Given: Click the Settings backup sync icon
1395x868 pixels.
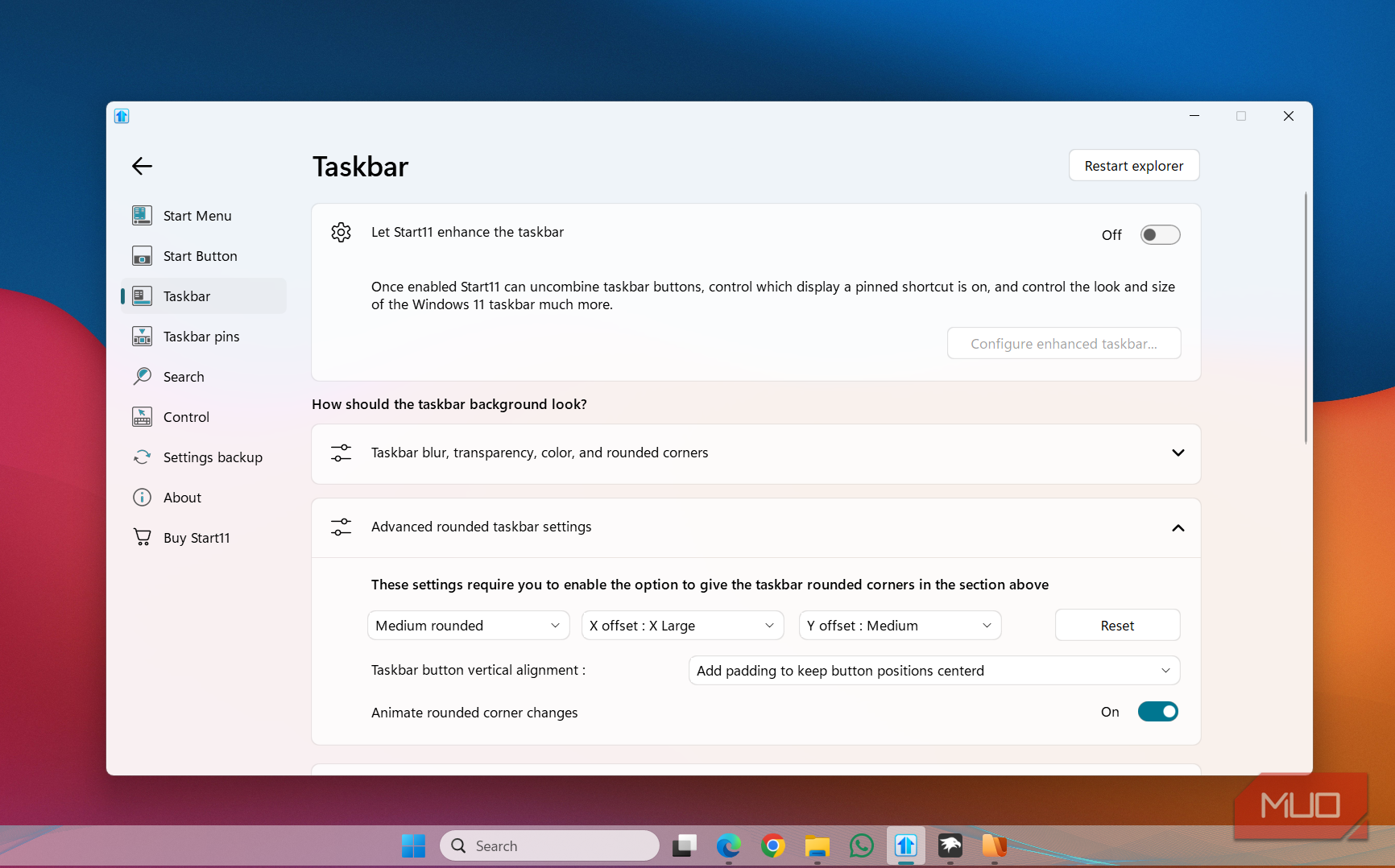Looking at the screenshot, I should (142, 457).
